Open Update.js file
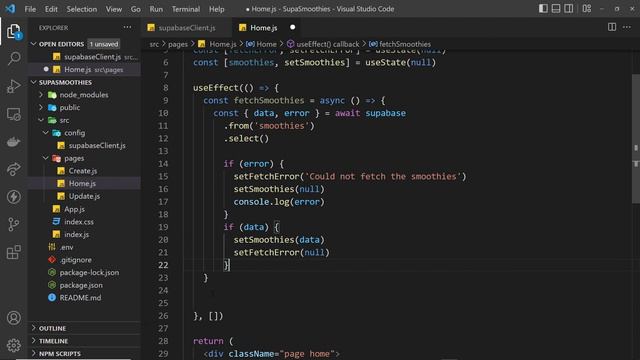640x360 pixels. click(84, 196)
